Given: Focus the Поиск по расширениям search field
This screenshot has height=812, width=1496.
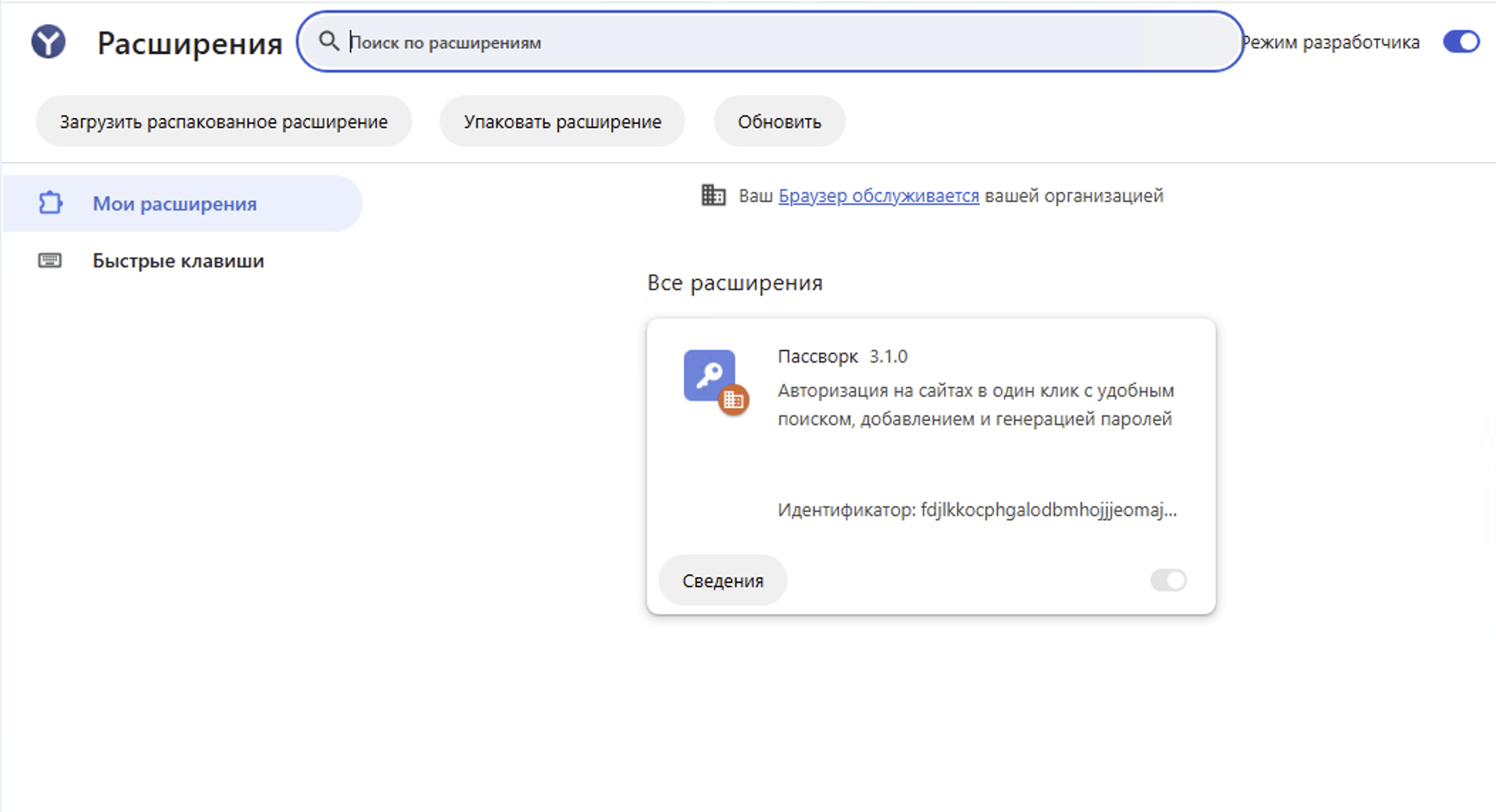Looking at the screenshot, I should click(x=770, y=42).
